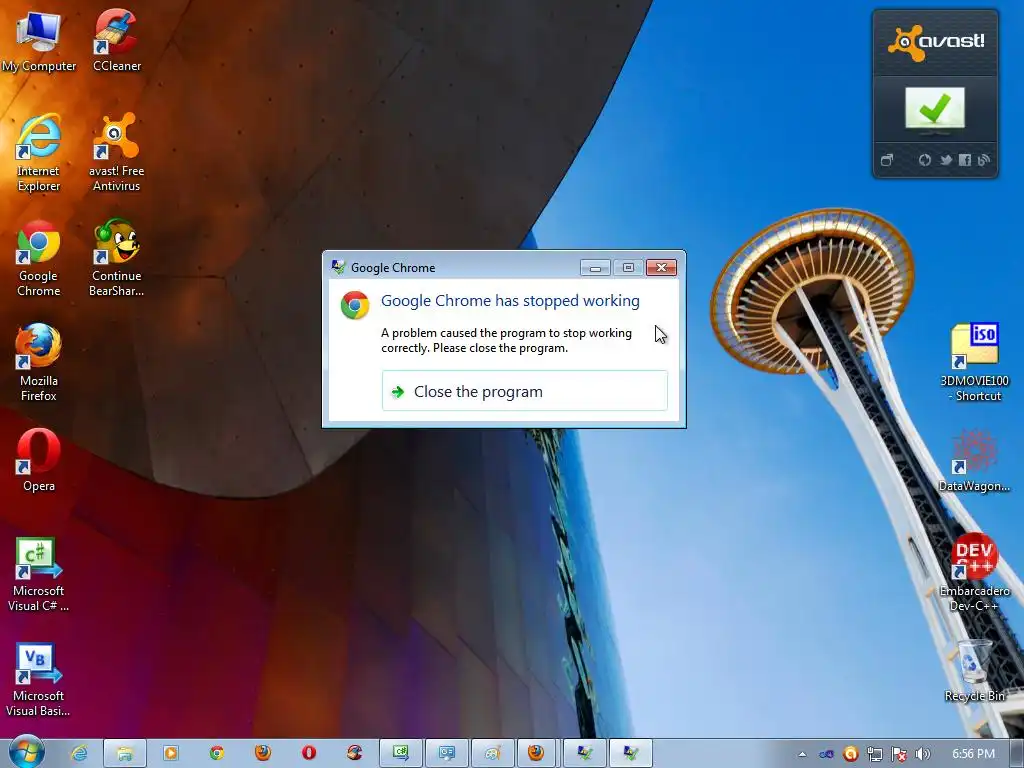Click the avast gadget open-window icon
Viewport: 1024px width, 768px height.
pos(887,160)
